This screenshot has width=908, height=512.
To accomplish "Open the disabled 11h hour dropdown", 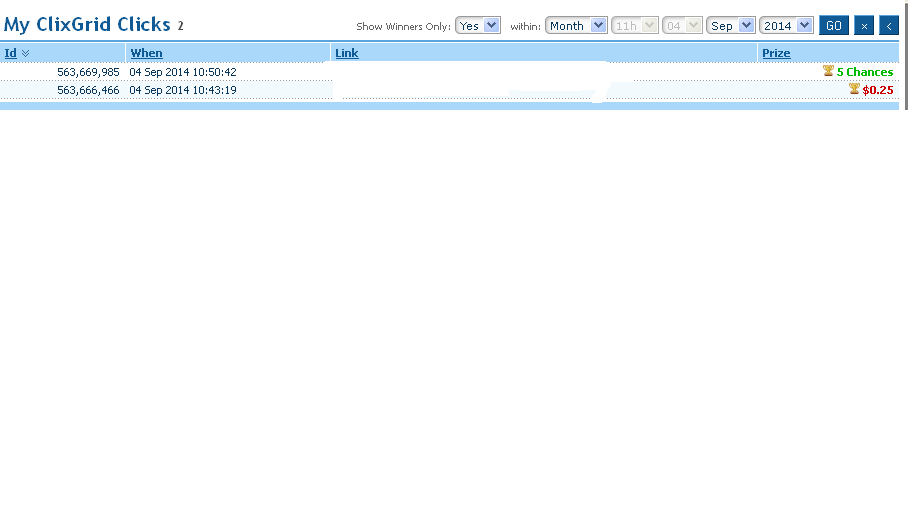I will pos(635,25).
